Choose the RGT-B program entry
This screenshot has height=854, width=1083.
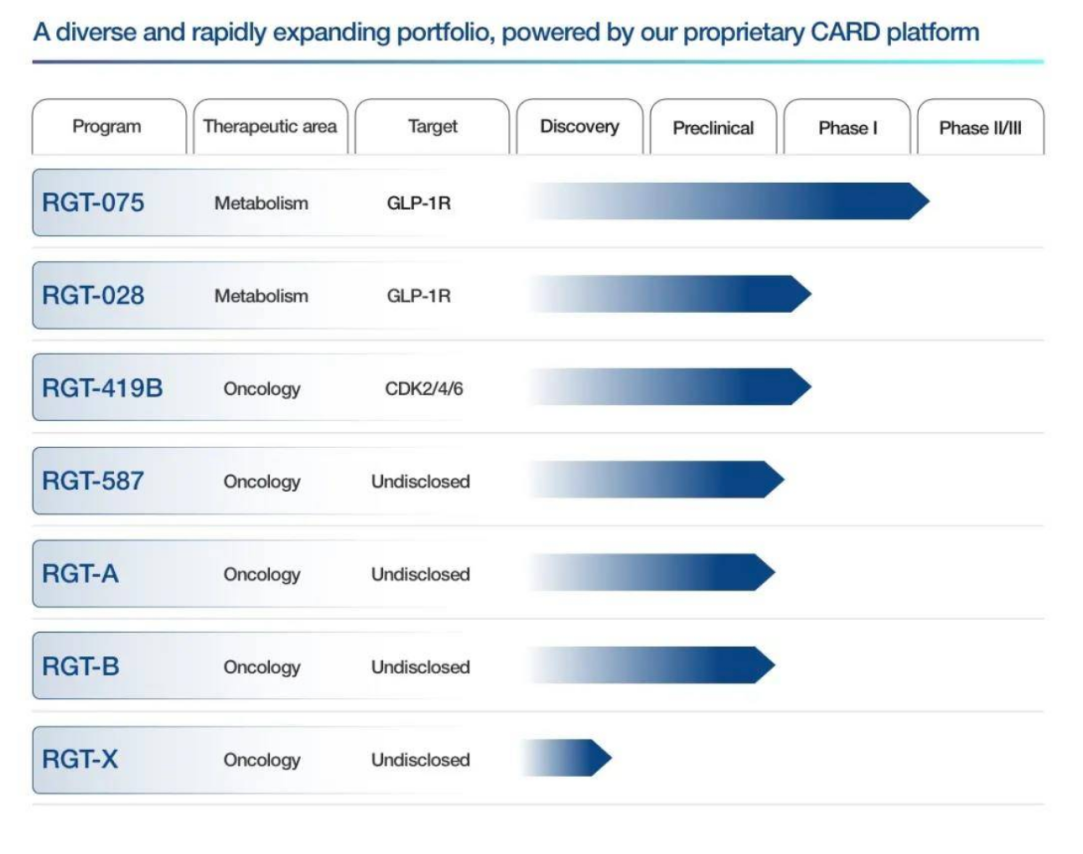point(80,667)
